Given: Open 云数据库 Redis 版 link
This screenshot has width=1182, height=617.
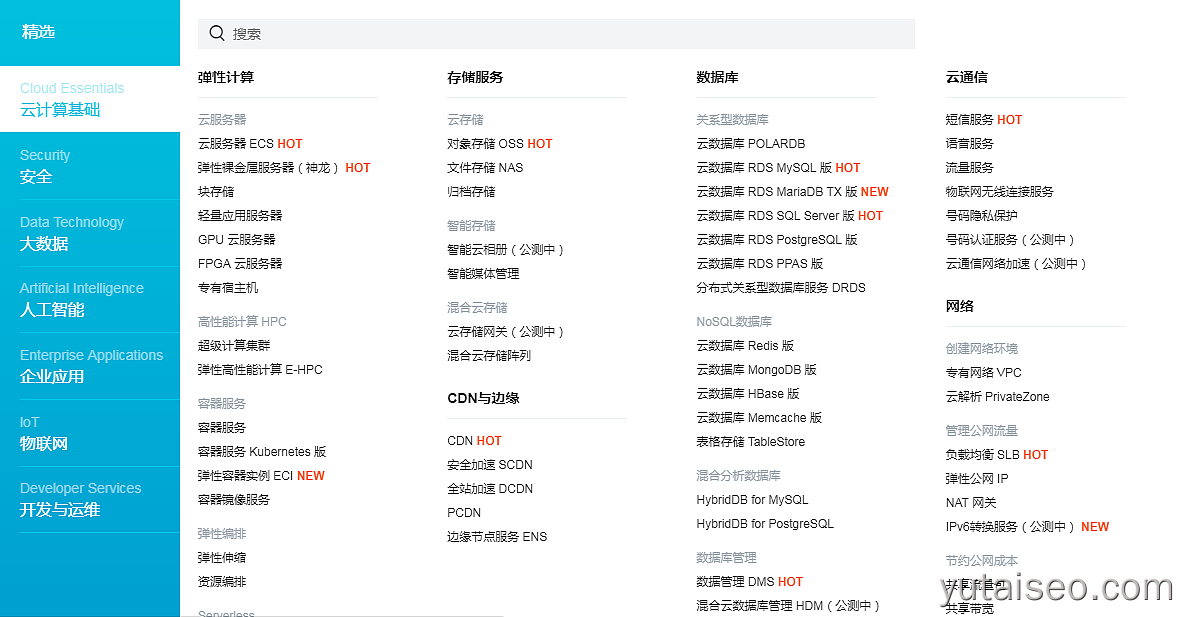Looking at the screenshot, I should [746, 345].
